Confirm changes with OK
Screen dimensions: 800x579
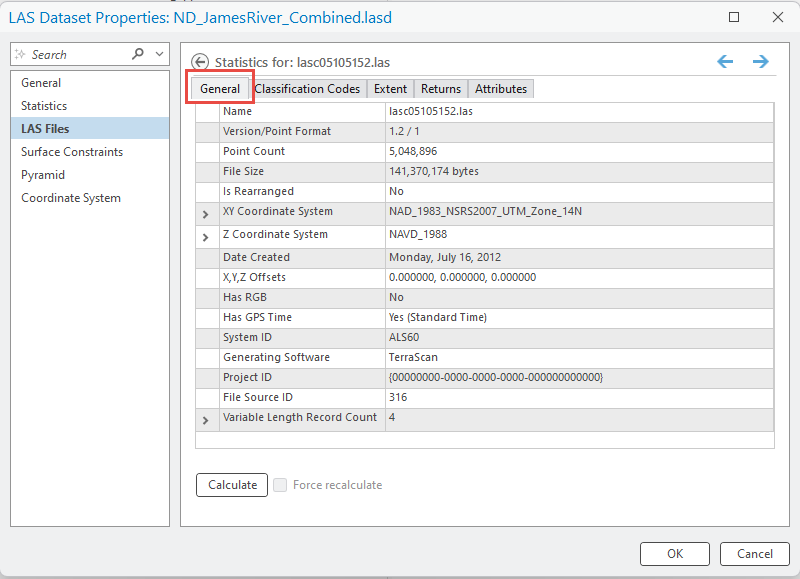(x=675, y=553)
